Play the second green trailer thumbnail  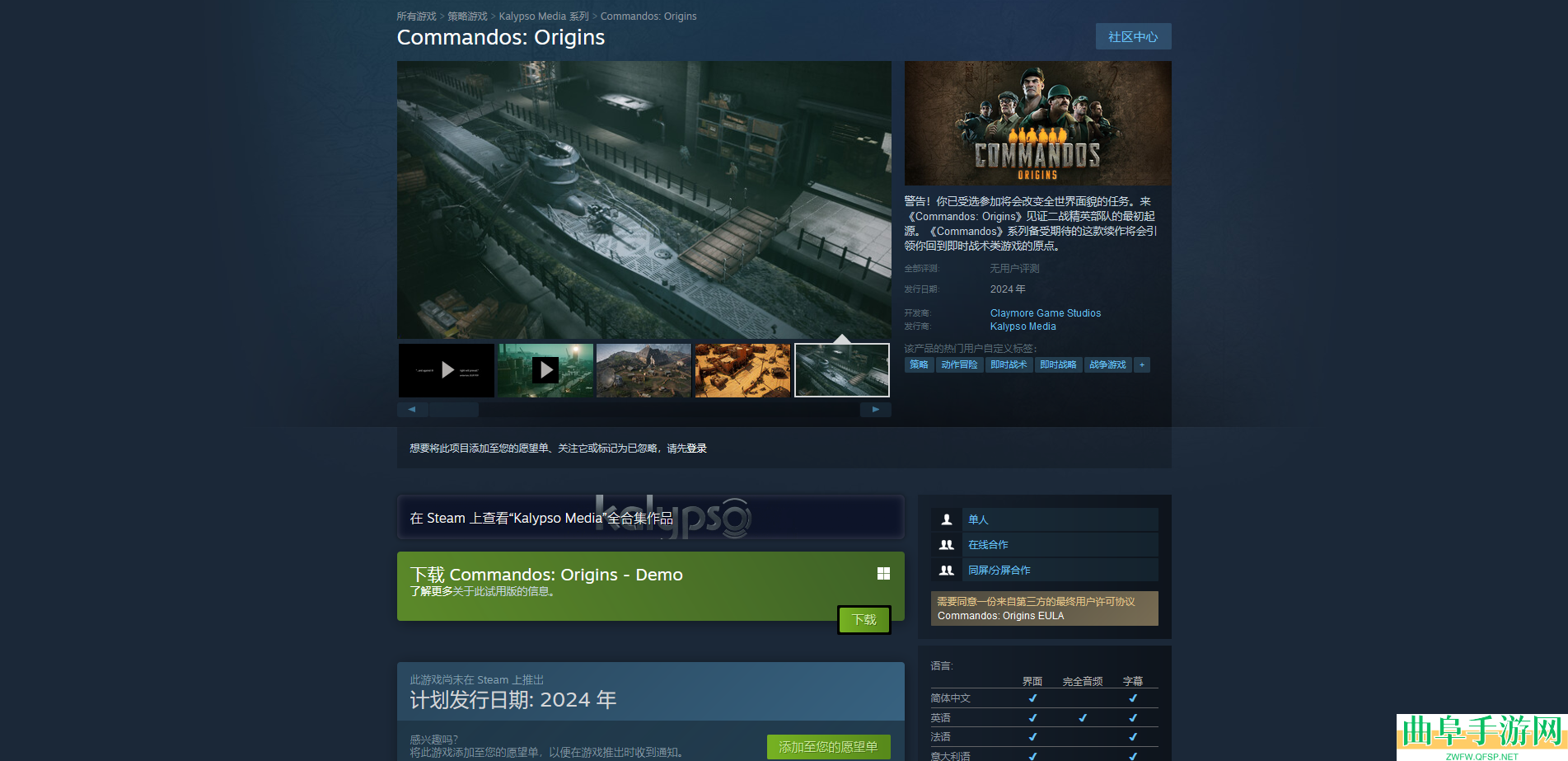545,370
